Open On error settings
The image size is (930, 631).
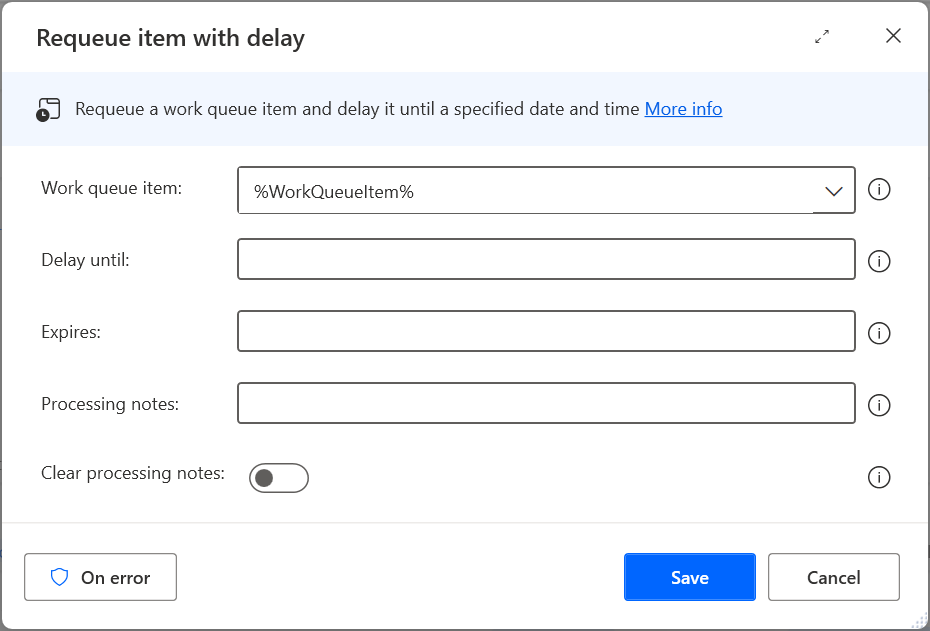click(100, 577)
